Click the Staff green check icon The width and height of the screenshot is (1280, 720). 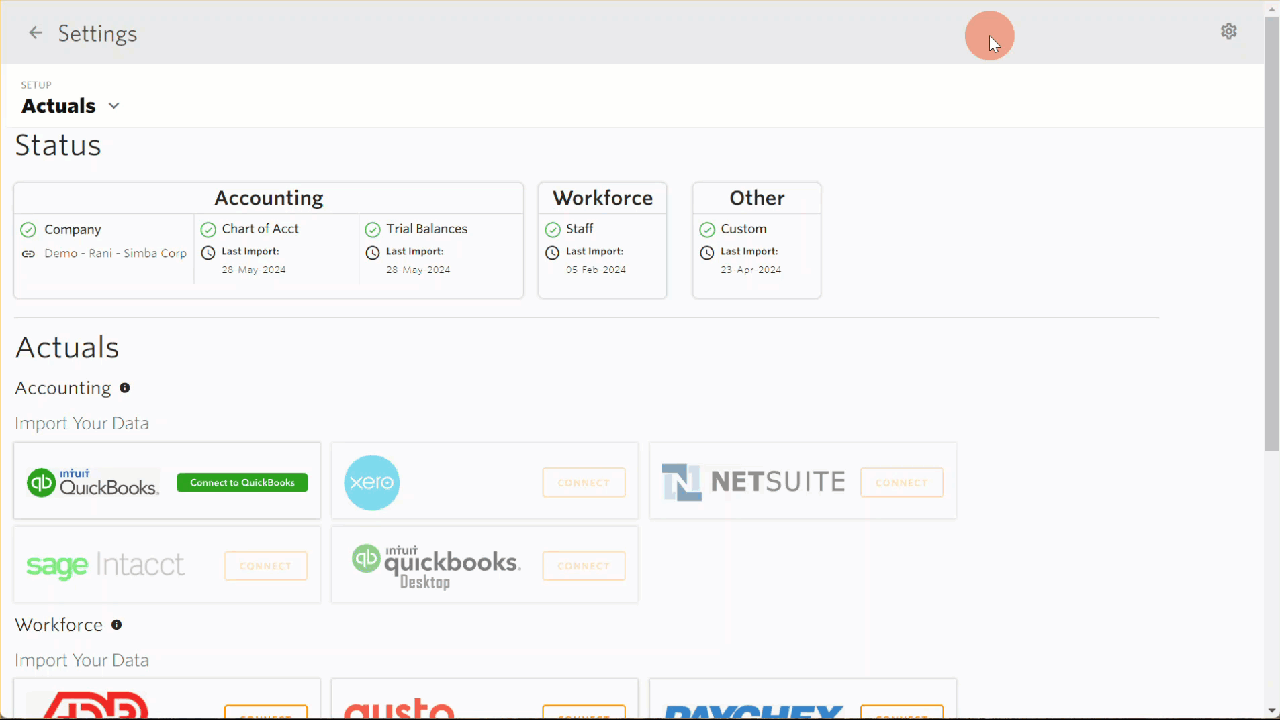point(552,229)
